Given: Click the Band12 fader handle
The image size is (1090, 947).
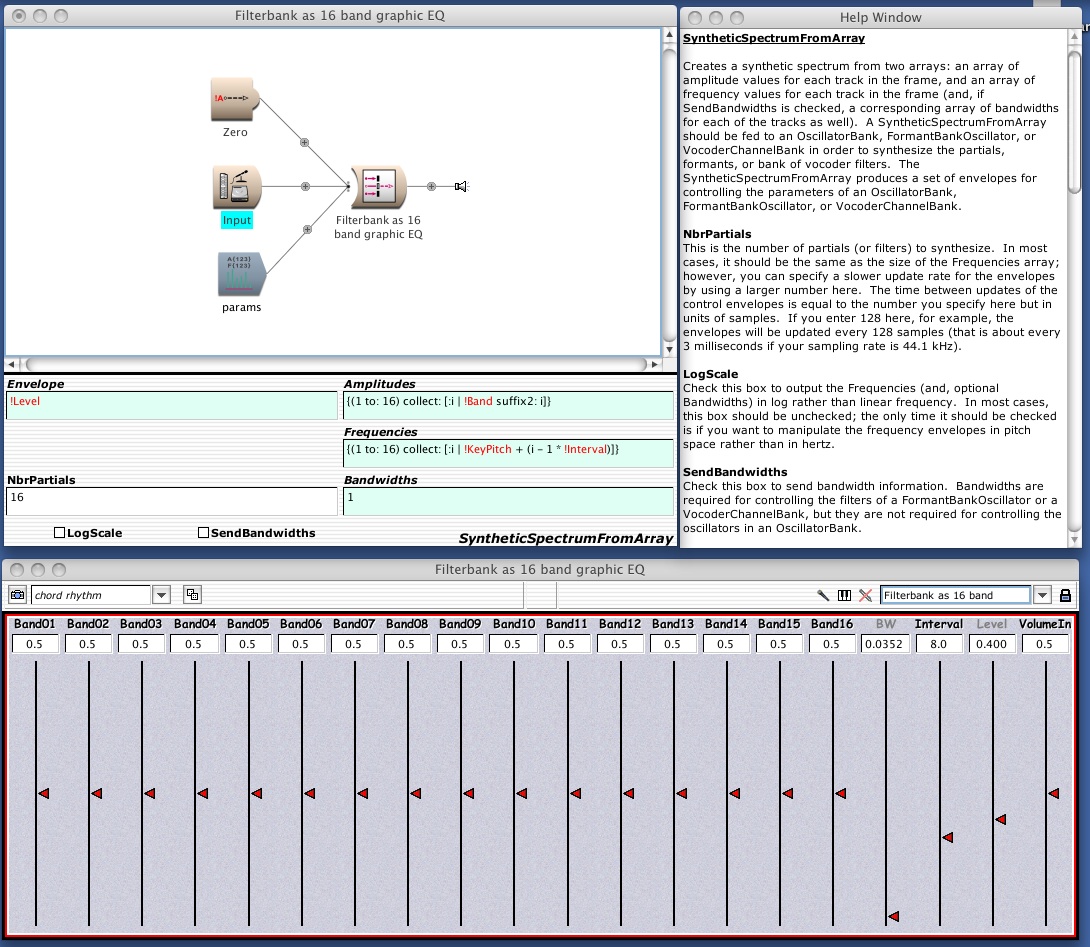Looking at the screenshot, I should pyautogui.click(x=628, y=793).
